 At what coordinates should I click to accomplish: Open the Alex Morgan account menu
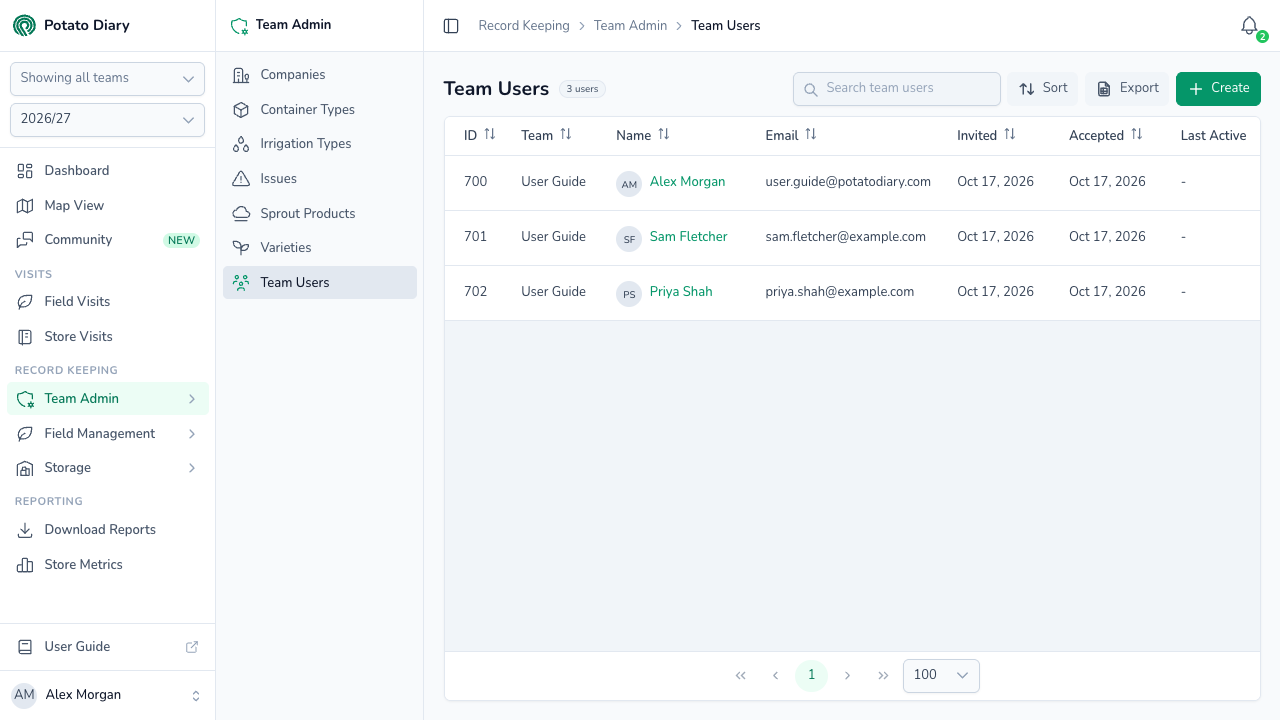coord(107,695)
